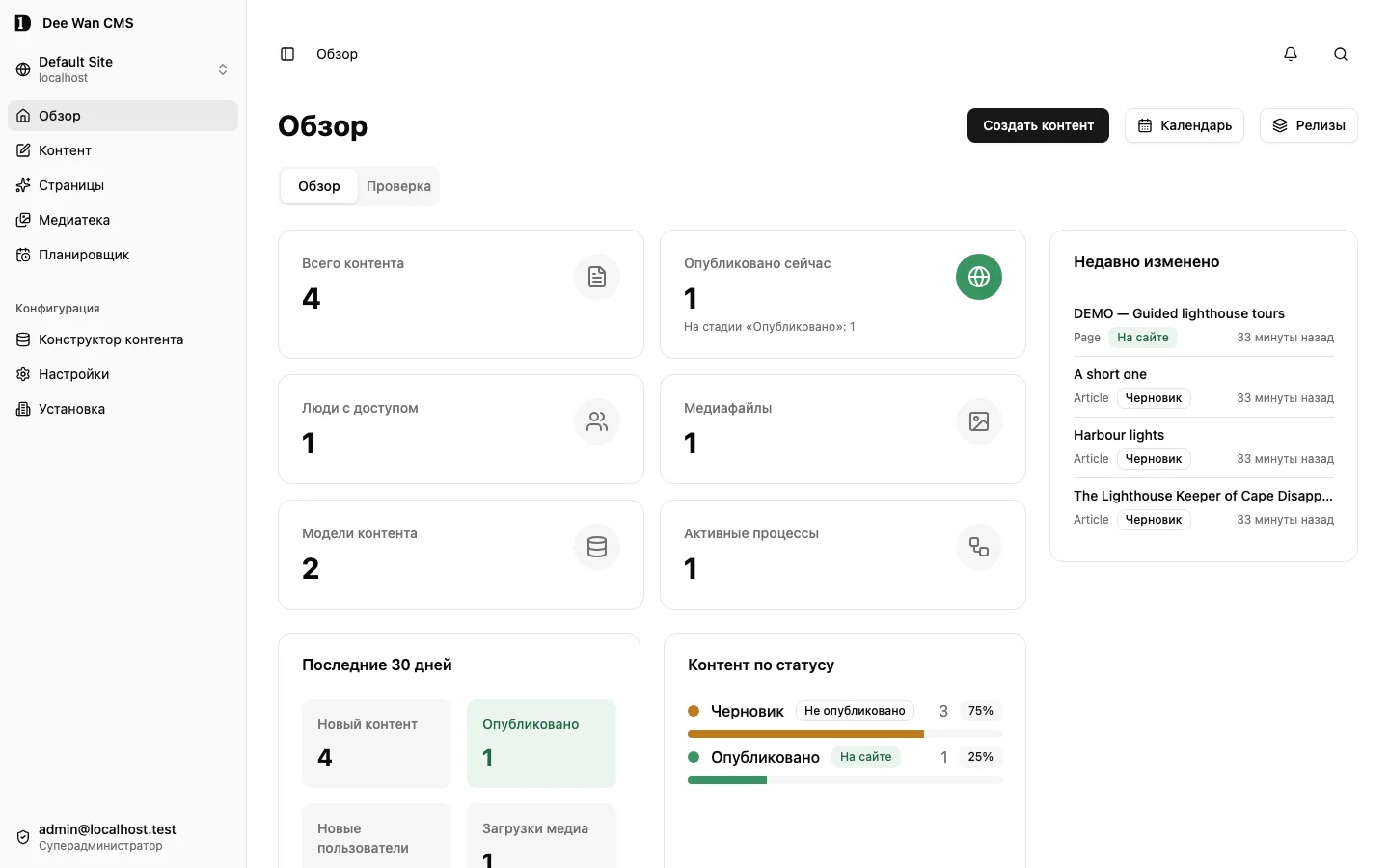
Task: Open Медиатека in the sidebar
Action: 123,220
